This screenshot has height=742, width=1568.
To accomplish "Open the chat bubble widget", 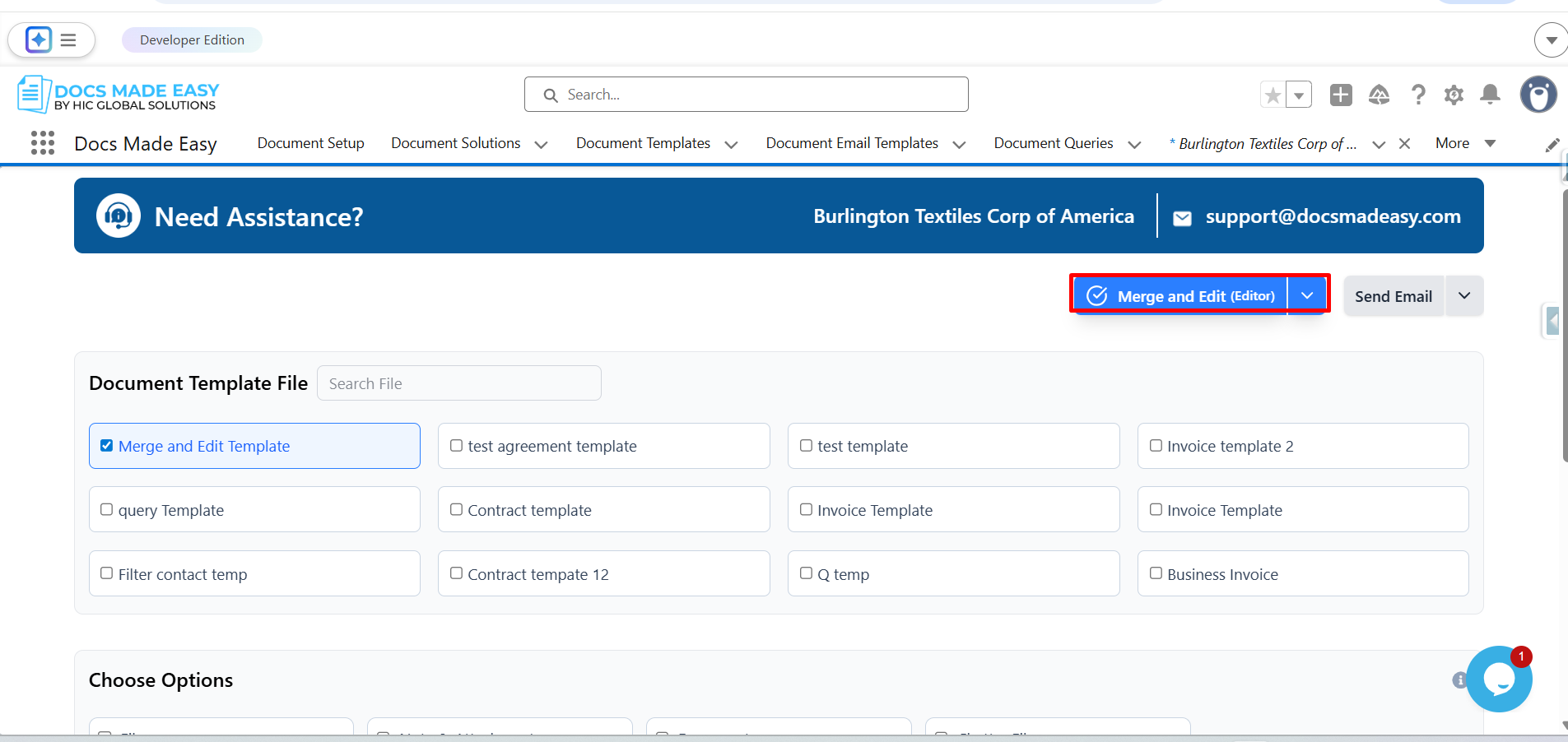I will point(1499,679).
